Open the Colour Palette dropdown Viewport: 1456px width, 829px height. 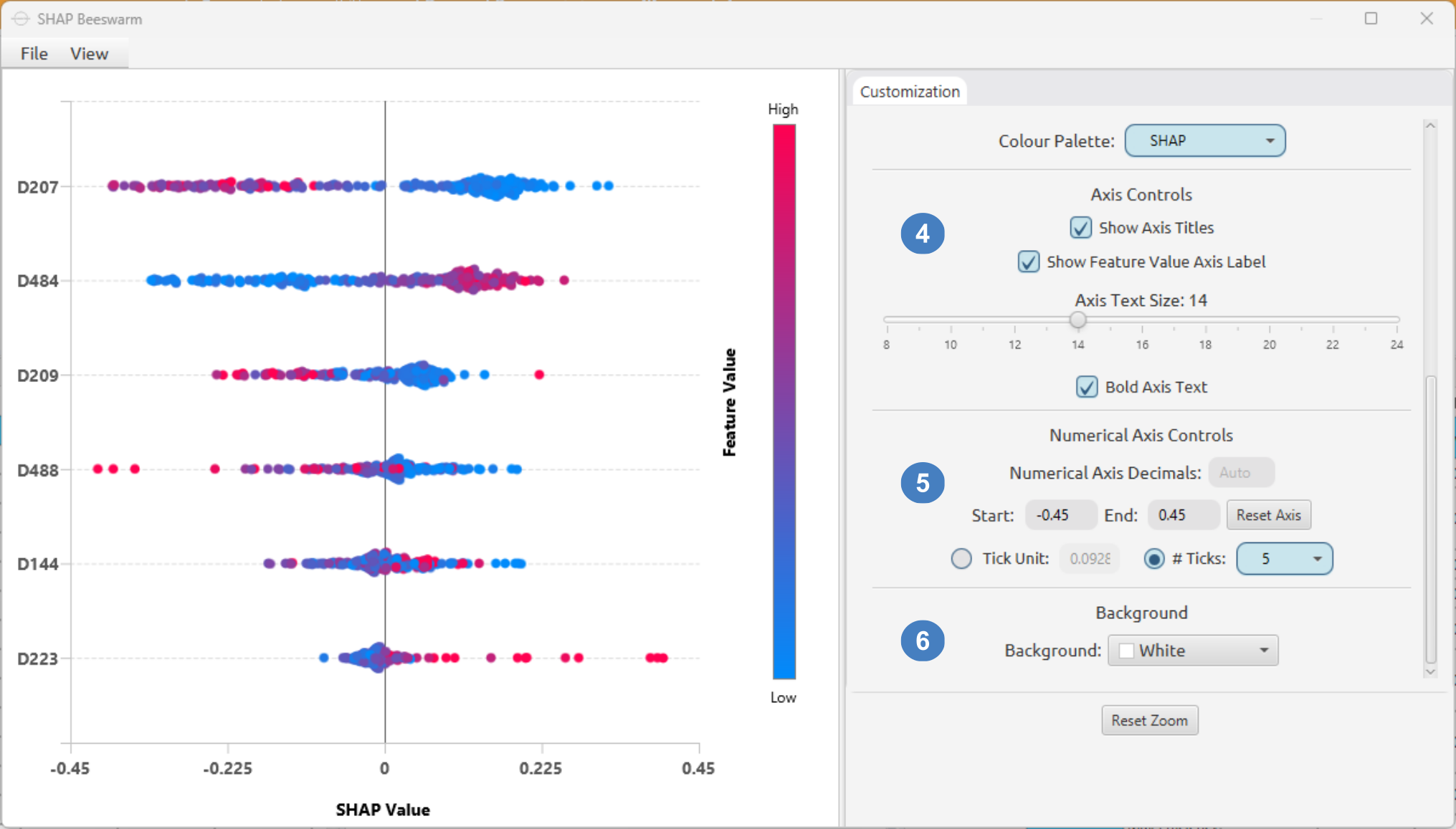coord(1205,140)
